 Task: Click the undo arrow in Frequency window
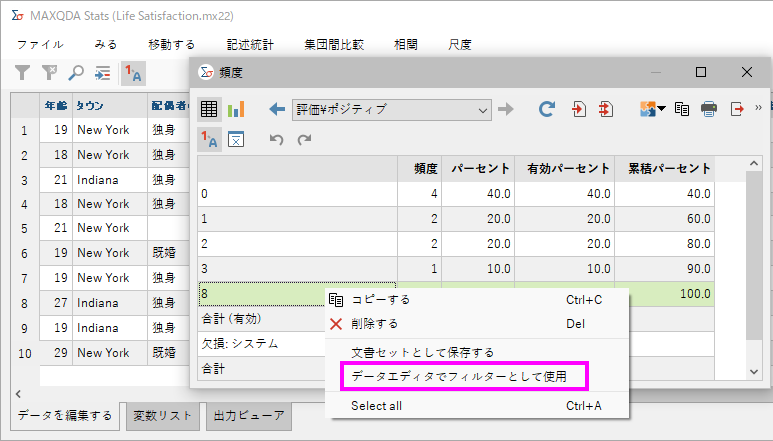[x=277, y=139]
